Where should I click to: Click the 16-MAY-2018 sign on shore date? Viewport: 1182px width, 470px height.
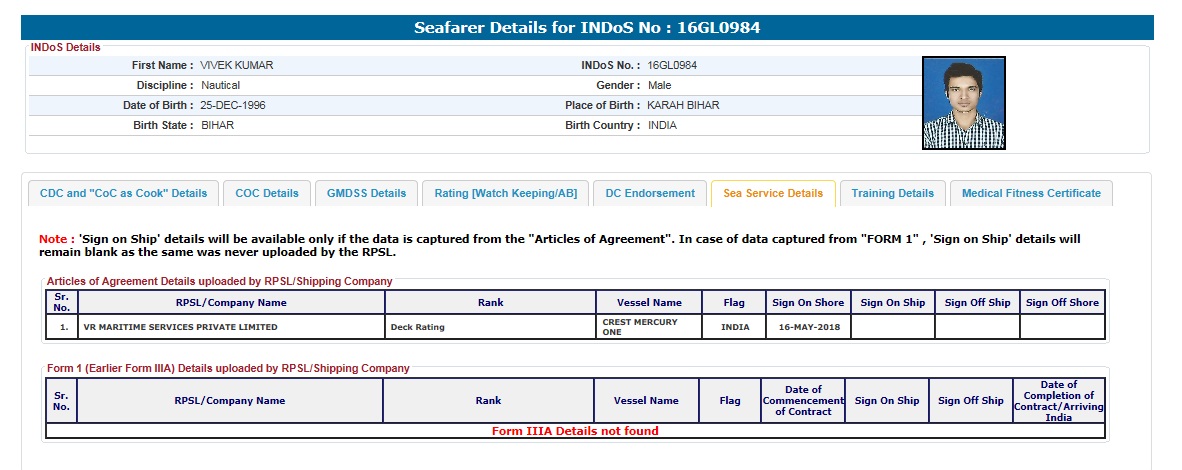tap(808, 327)
